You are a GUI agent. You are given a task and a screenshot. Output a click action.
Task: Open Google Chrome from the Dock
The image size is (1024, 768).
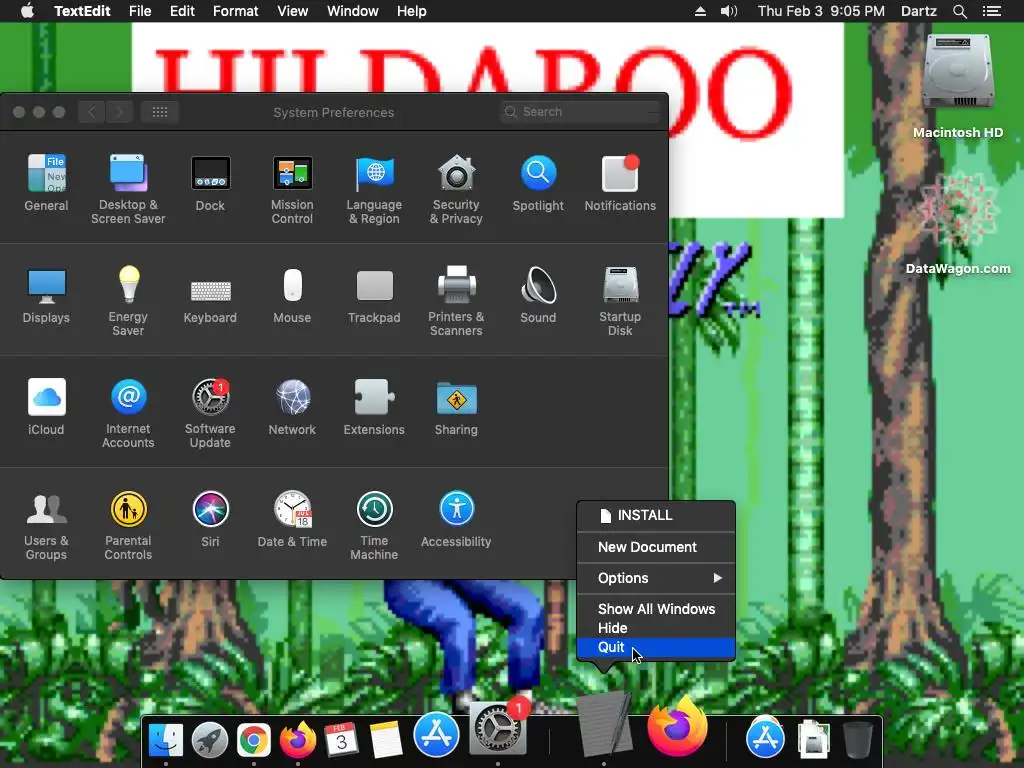click(253, 740)
